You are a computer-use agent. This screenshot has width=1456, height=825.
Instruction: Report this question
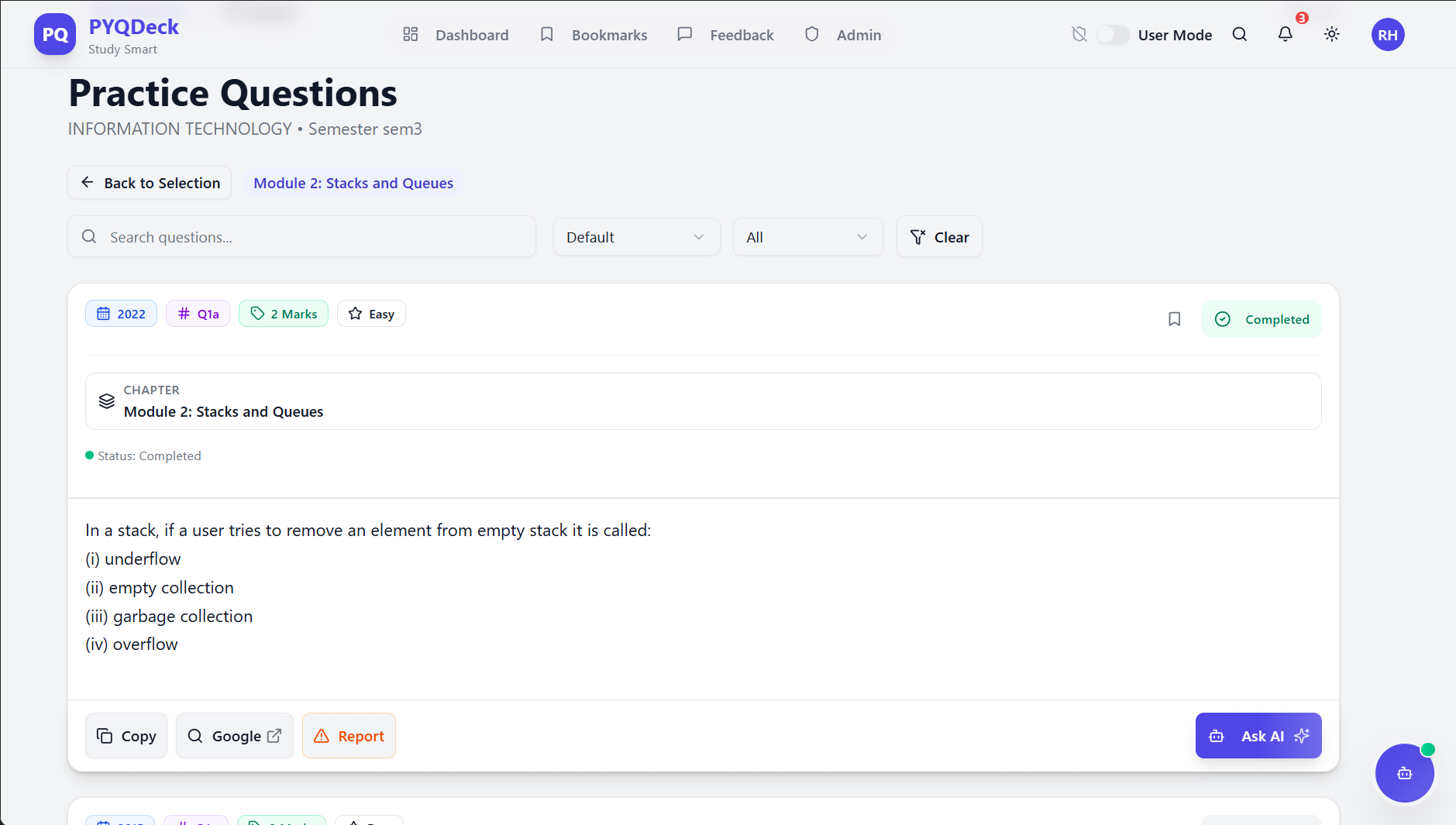[349, 736]
